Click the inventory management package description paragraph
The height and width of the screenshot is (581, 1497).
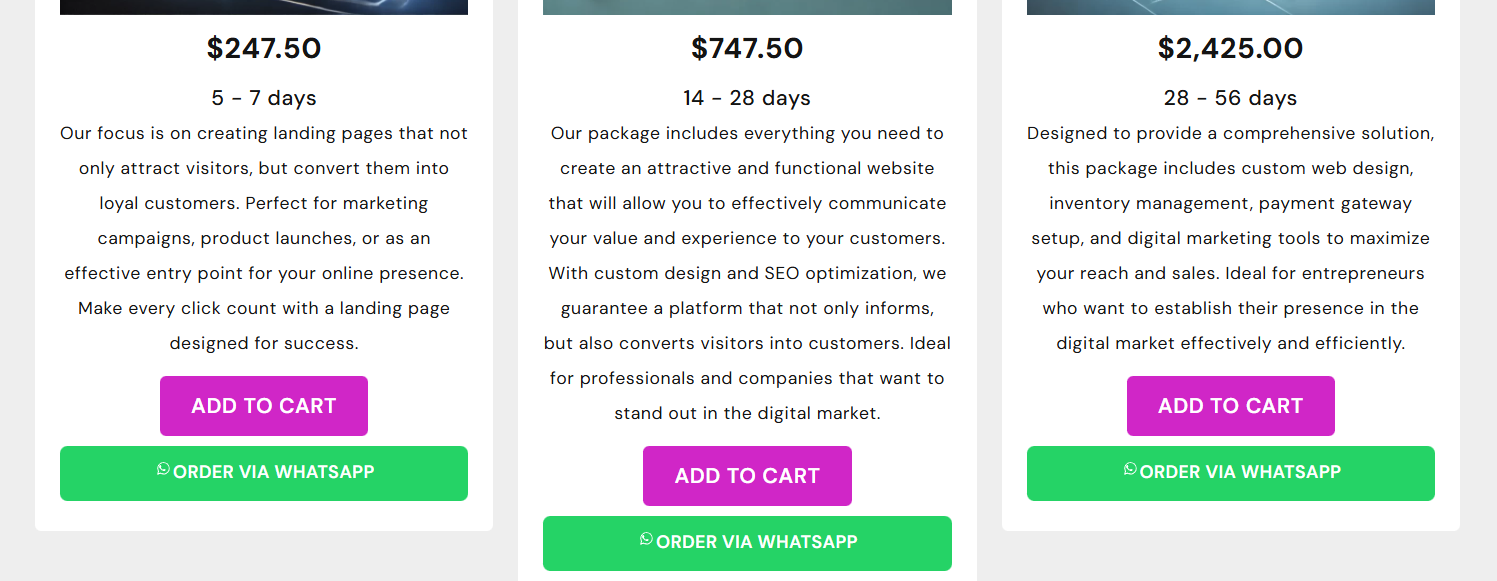1230,238
